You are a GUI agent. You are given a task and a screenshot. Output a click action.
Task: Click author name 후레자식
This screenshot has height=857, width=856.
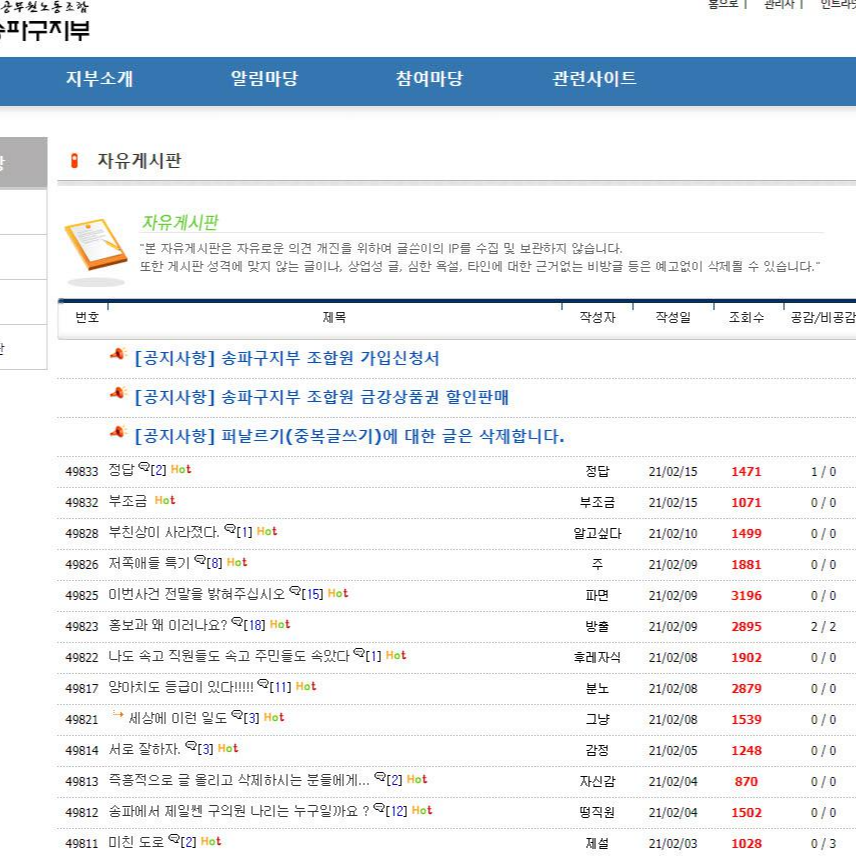(597, 658)
